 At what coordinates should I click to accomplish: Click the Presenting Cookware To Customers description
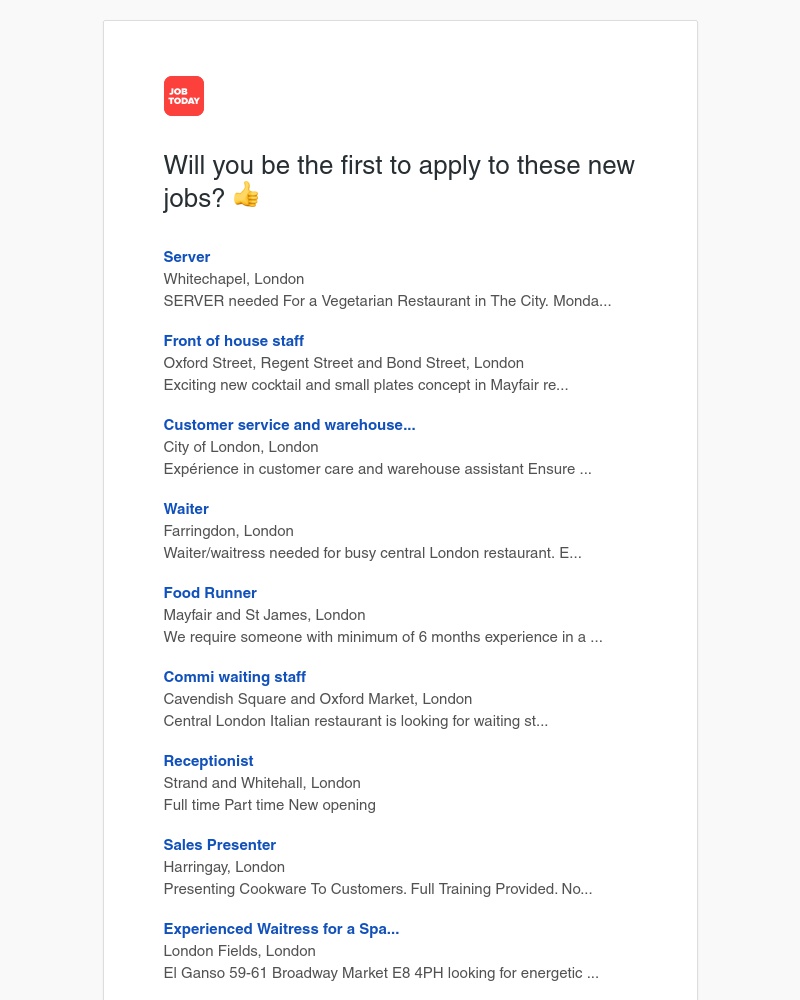378,889
